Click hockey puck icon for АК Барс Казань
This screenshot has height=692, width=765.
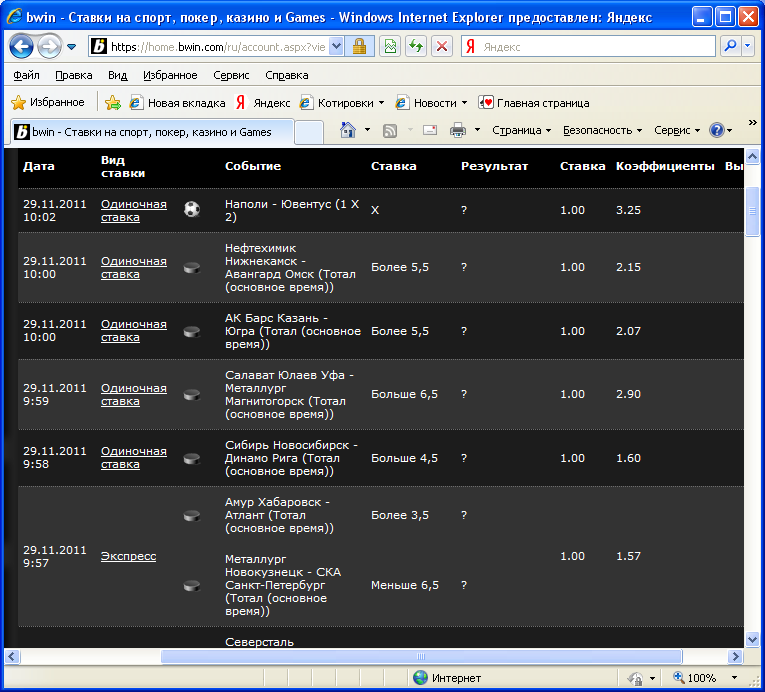coord(192,332)
